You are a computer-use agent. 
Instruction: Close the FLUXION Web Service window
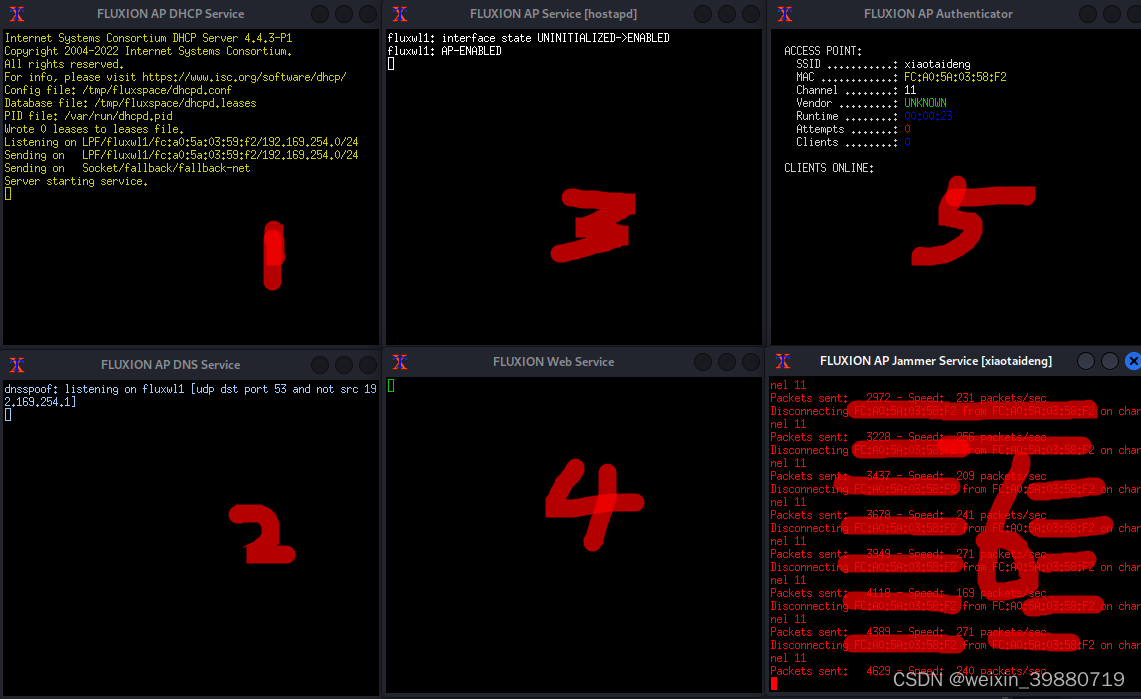tap(751, 362)
